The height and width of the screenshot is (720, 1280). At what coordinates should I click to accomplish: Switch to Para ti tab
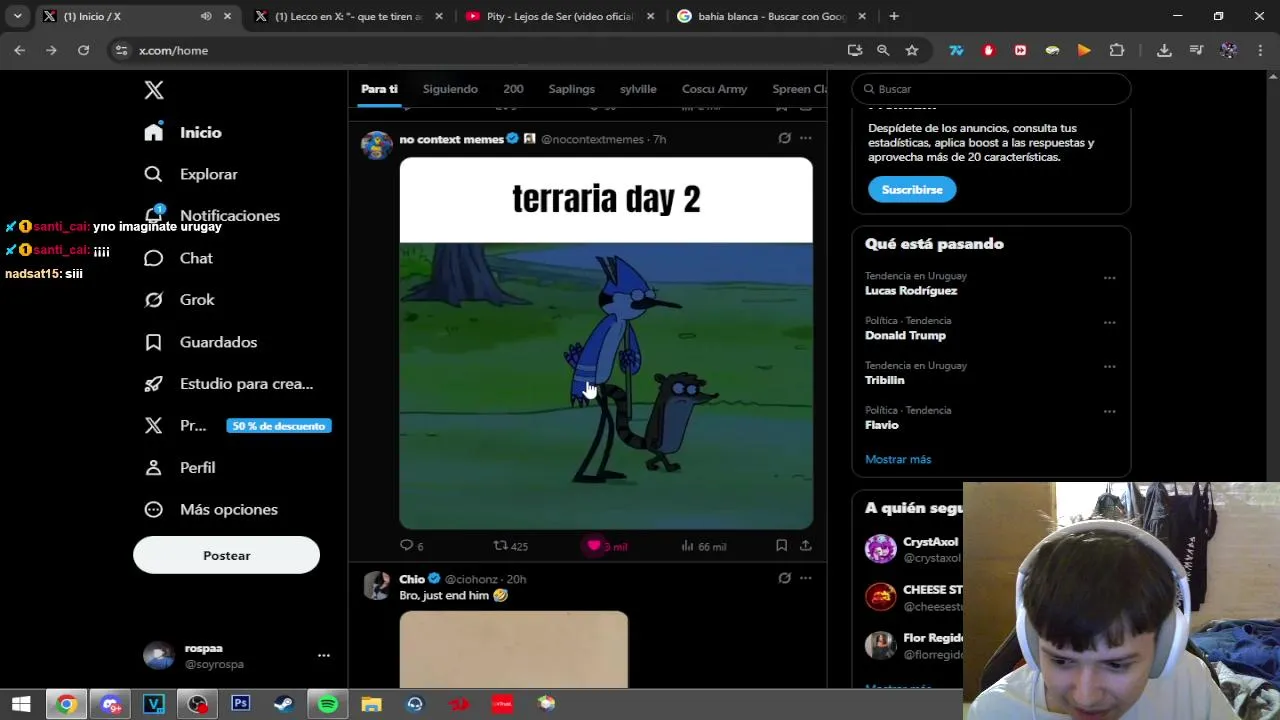pos(379,89)
